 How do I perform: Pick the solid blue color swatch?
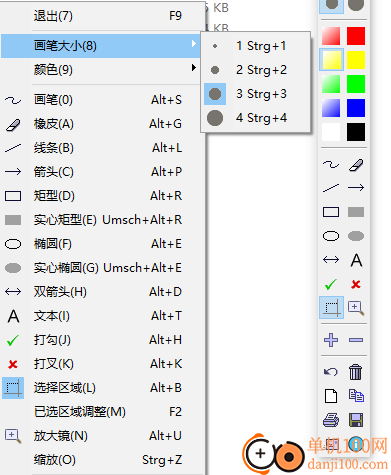(x=356, y=108)
